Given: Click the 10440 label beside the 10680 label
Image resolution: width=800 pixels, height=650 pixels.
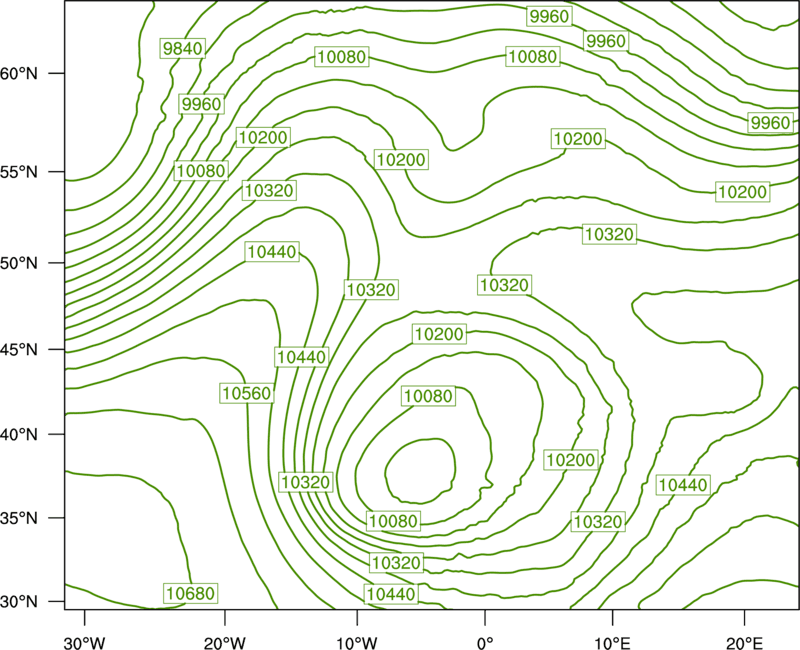Looking at the screenshot, I should (x=391, y=594).
